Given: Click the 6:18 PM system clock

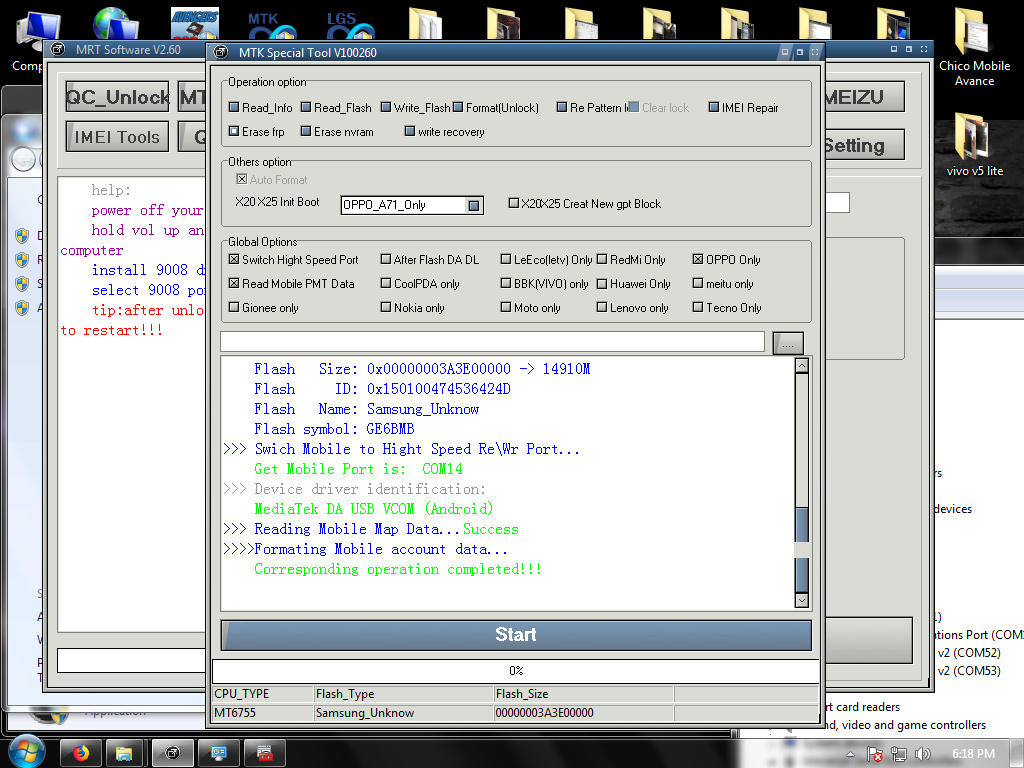Looking at the screenshot, I should coord(973,754).
